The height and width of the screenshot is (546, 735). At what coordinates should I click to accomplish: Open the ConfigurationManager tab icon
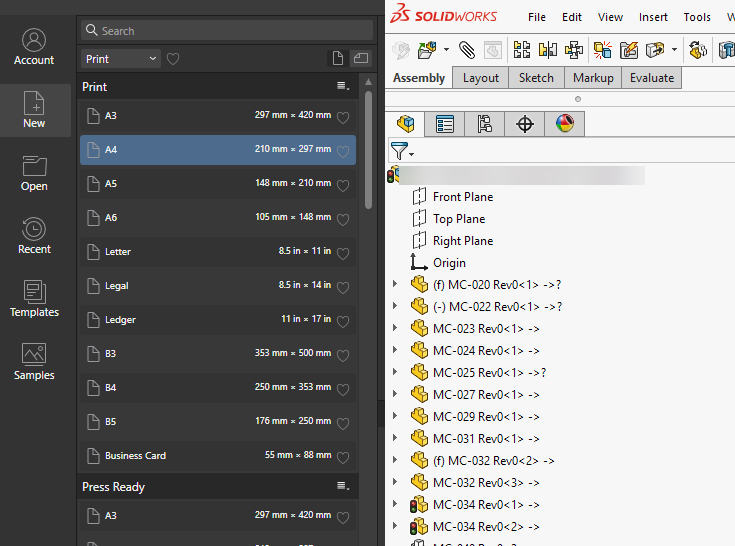tap(485, 124)
